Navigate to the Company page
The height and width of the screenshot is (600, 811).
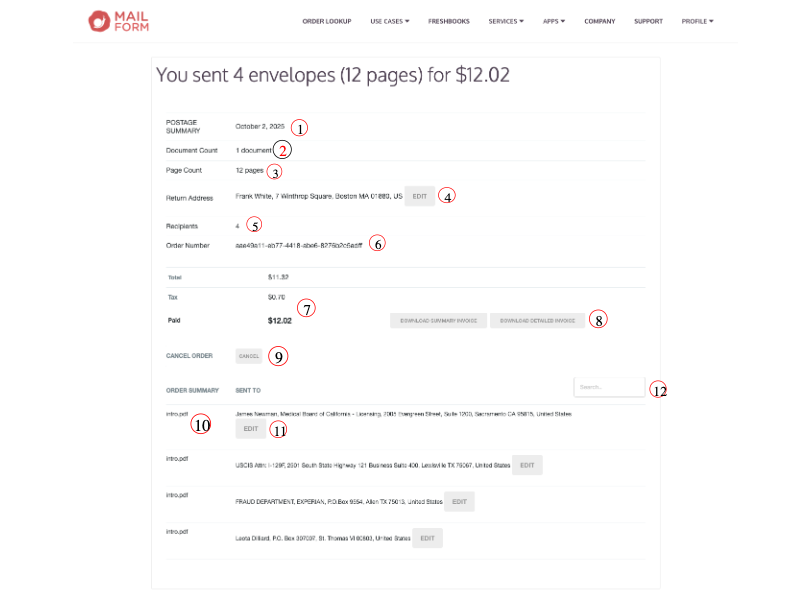pos(599,21)
